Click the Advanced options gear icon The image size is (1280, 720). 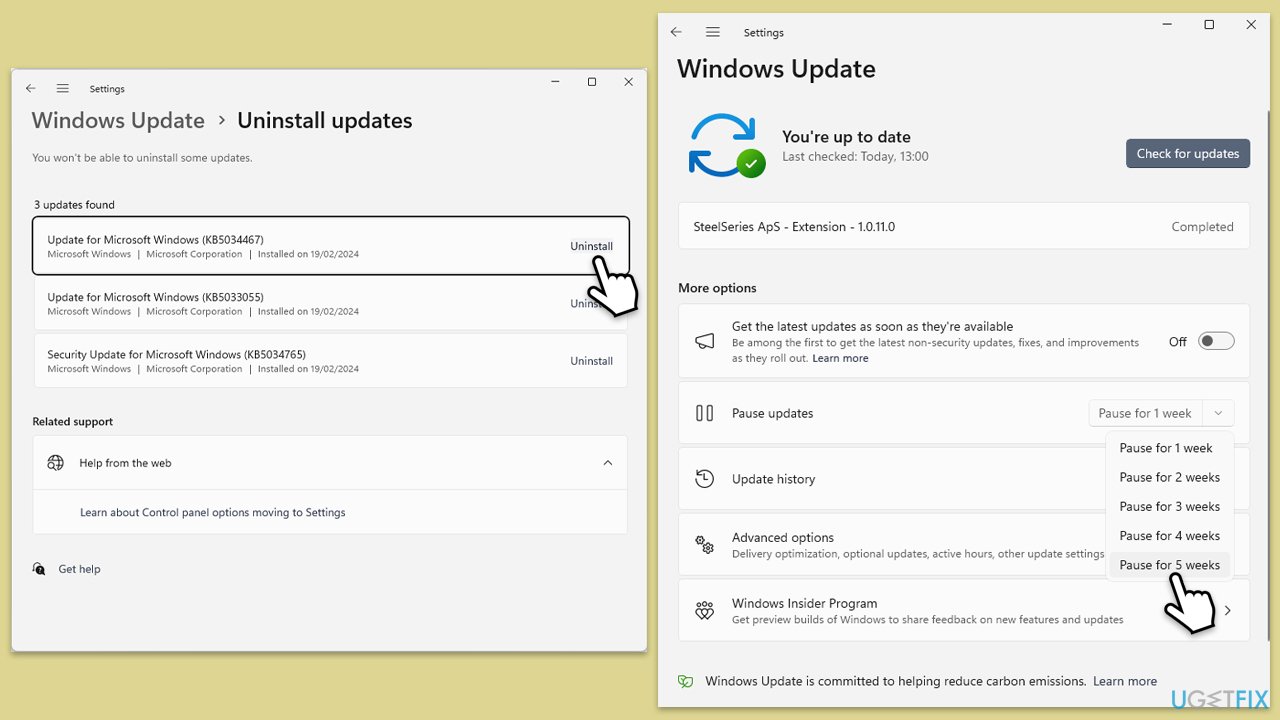click(x=704, y=545)
